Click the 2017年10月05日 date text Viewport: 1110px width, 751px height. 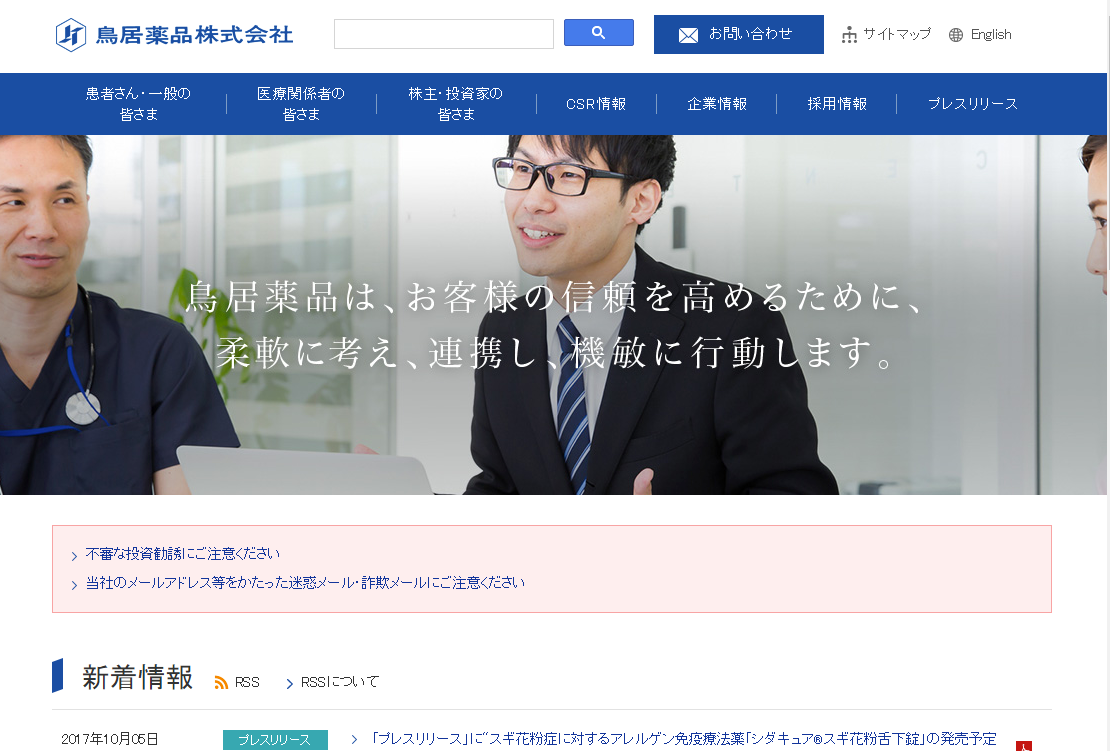pyautogui.click(x=110, y=739)
